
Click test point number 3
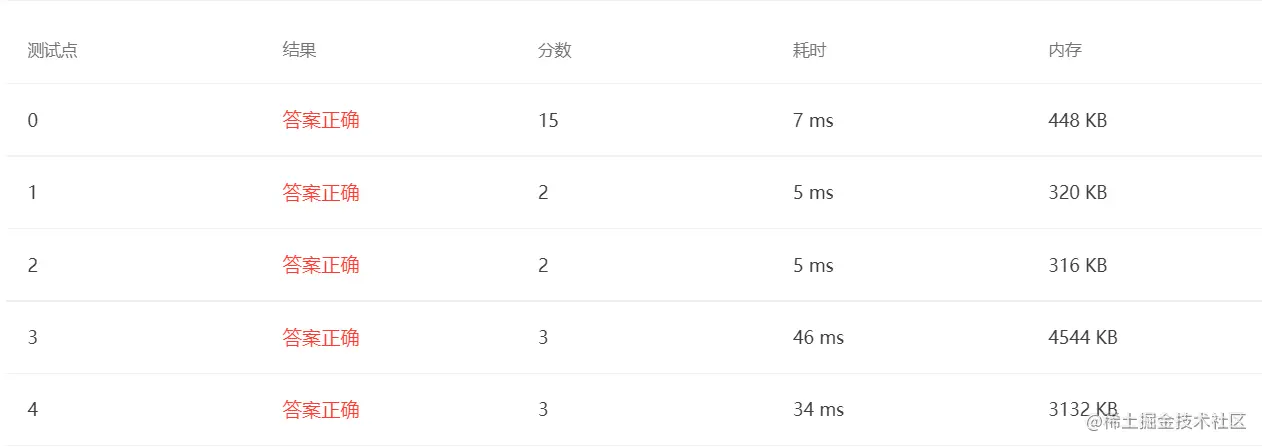click(x=33, y=338)
